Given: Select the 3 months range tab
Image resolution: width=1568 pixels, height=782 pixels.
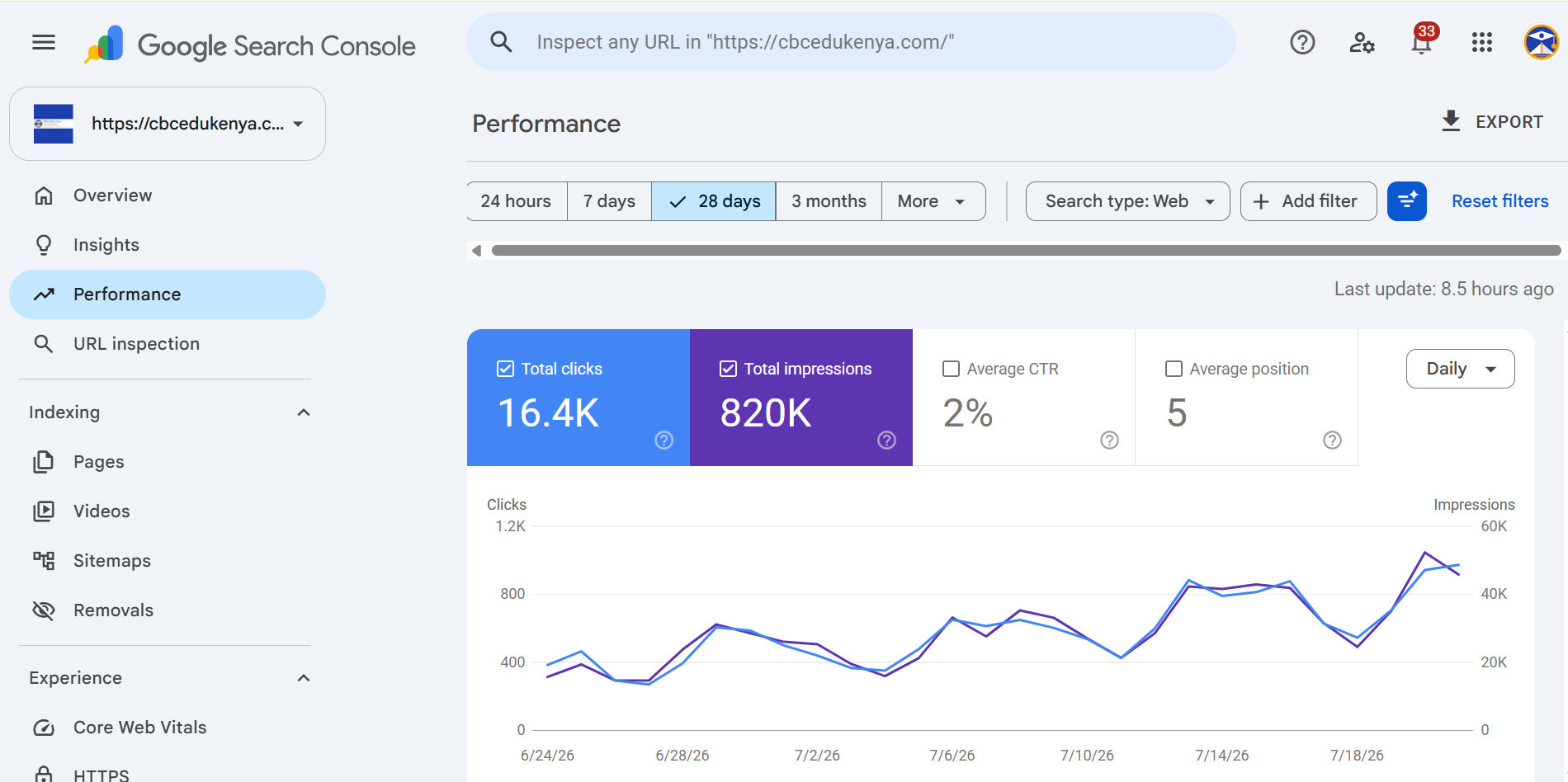Looking at the screenshot, I should click(829, 201).
